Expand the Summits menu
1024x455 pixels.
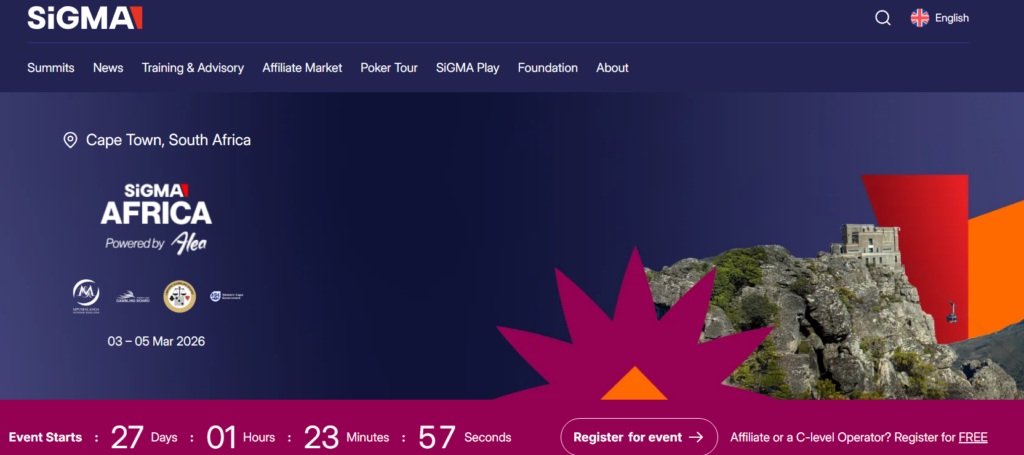pos(51,68)
